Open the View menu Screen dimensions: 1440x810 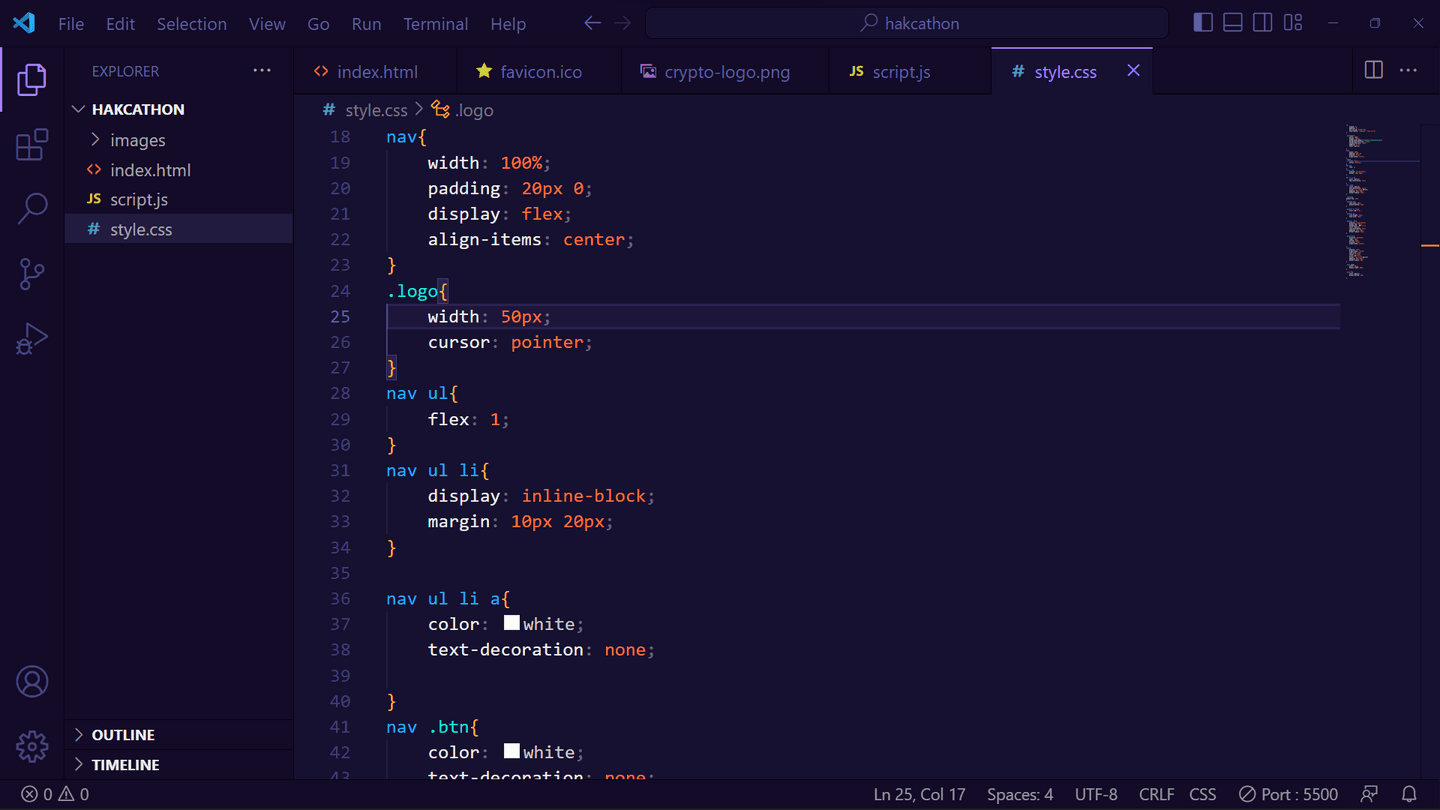click(x=267, y=24)
